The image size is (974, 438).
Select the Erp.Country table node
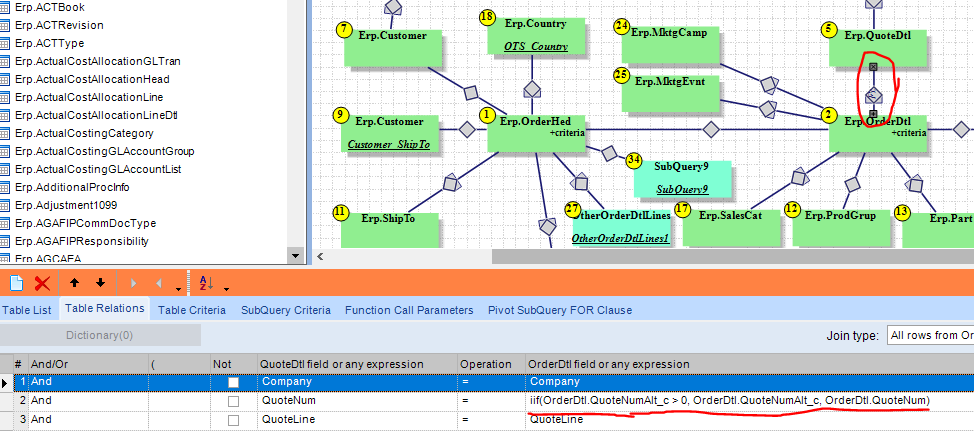(x=536, y=36)
